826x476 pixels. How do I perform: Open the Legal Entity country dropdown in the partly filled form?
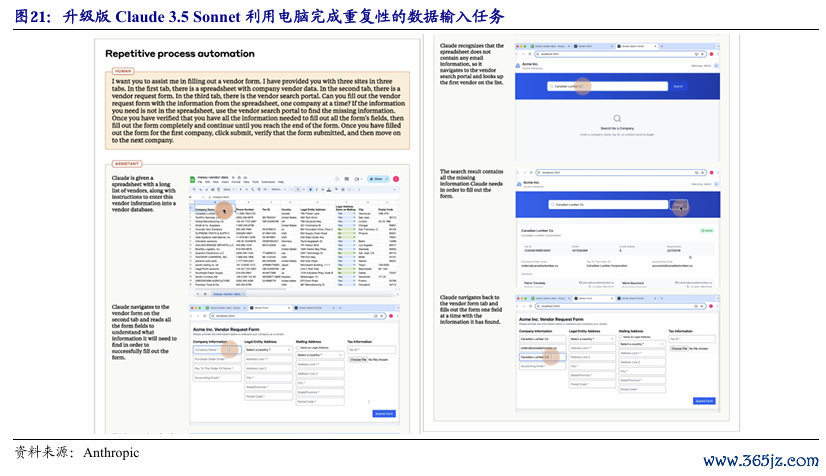pos(592,339)
